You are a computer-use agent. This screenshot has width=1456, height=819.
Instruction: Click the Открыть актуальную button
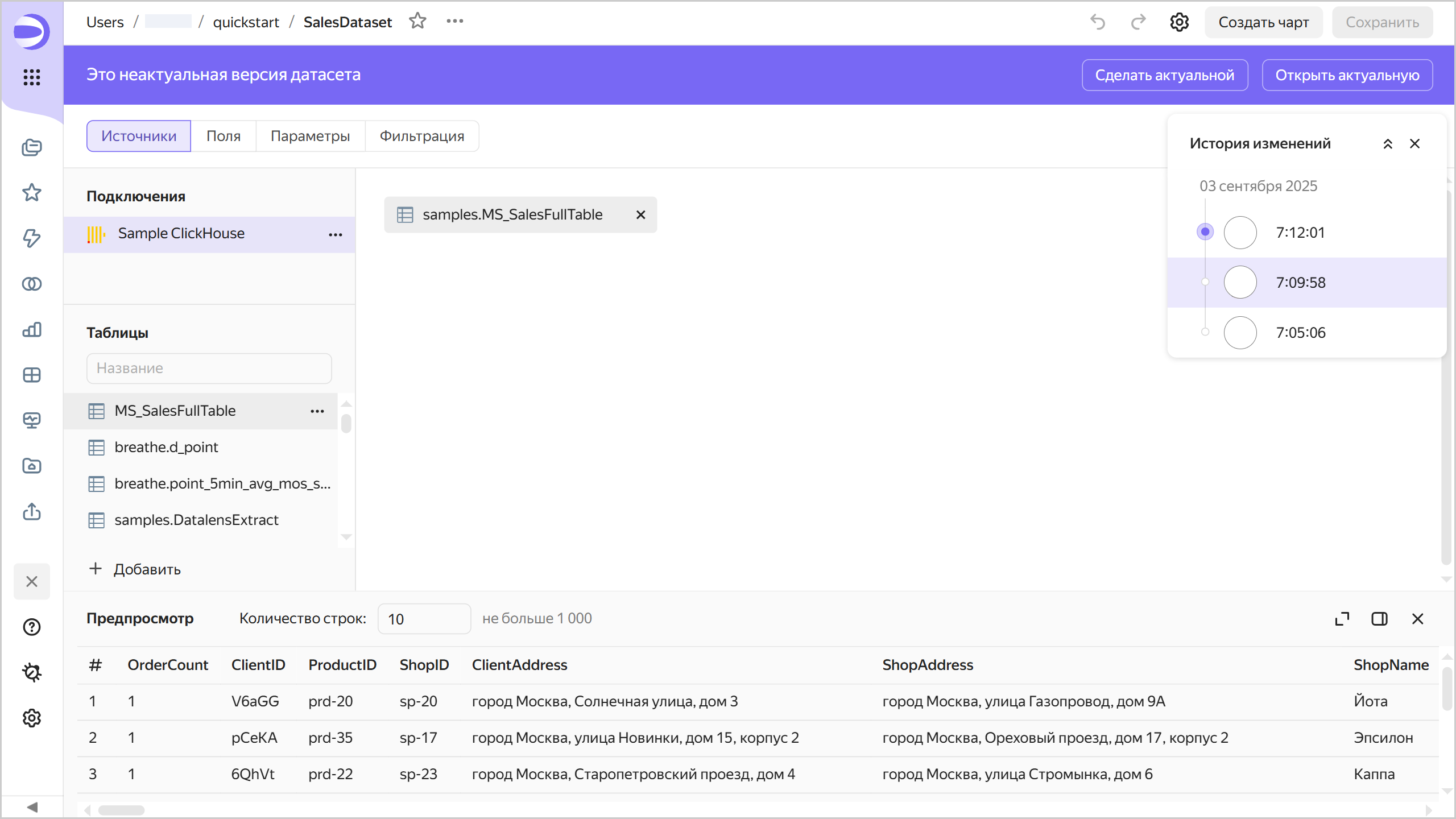1347,75
